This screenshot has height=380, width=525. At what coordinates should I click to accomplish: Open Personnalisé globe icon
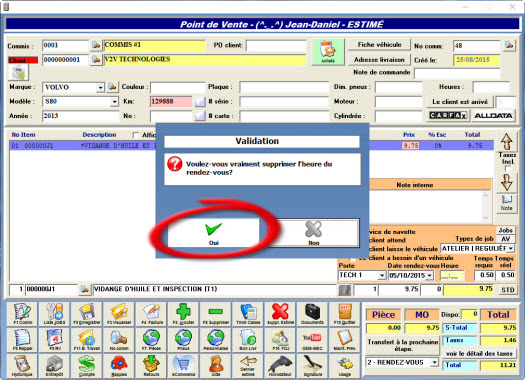click(216, 340)
